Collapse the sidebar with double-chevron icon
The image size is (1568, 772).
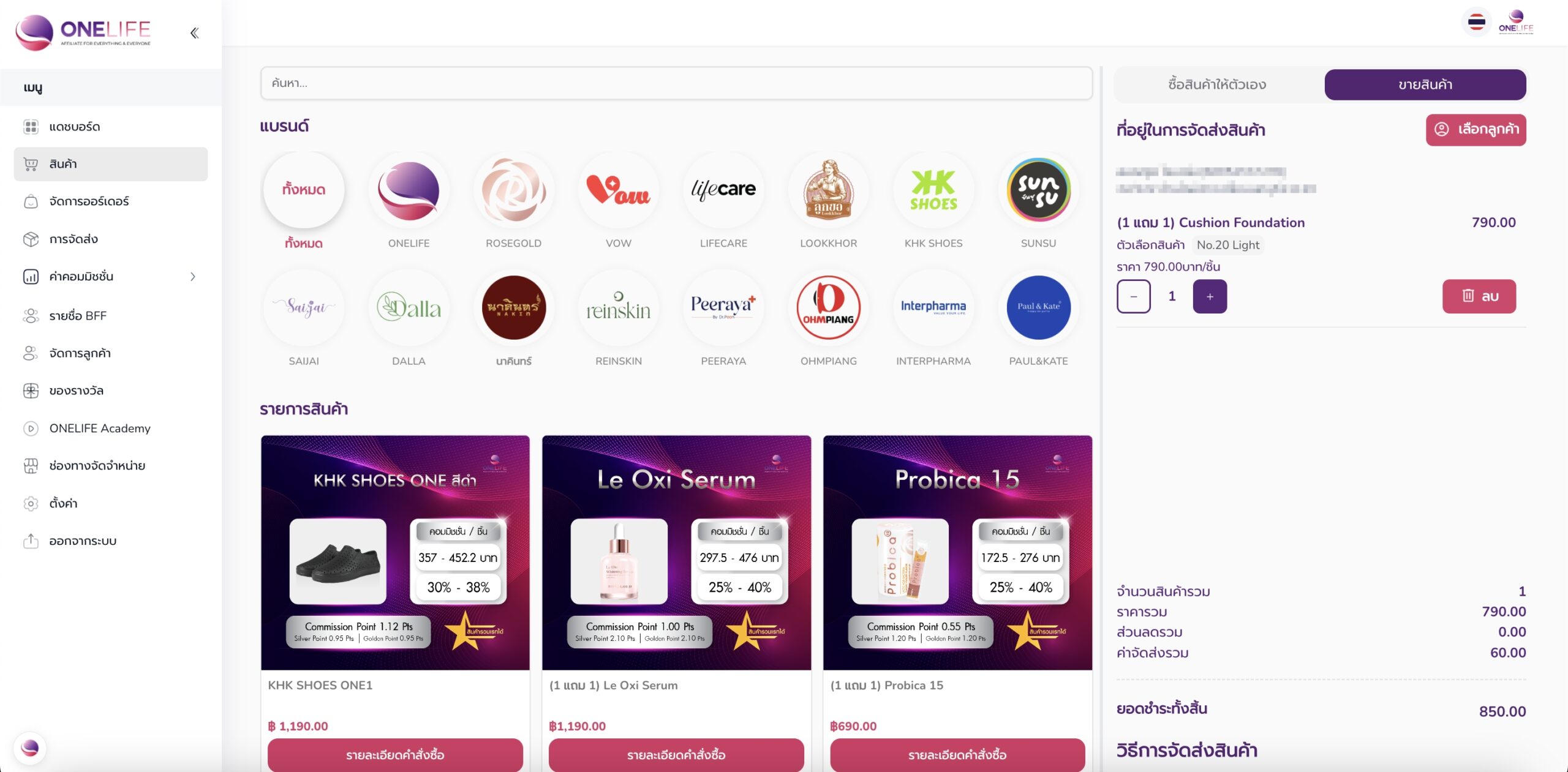[194, 33]
